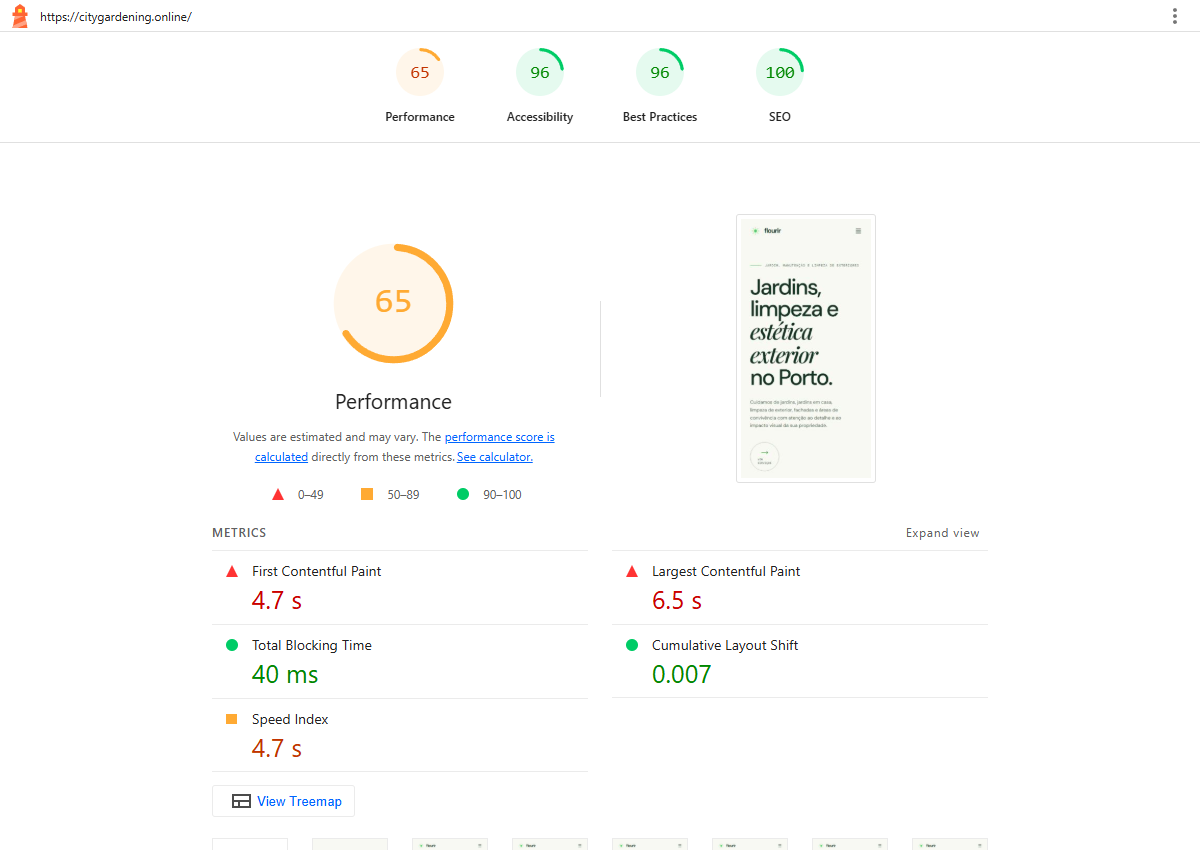Click green circle beside Cumulative Layout Shift
The width and height of the screenshot is (1200, 850).
click(x=632, y=645)
